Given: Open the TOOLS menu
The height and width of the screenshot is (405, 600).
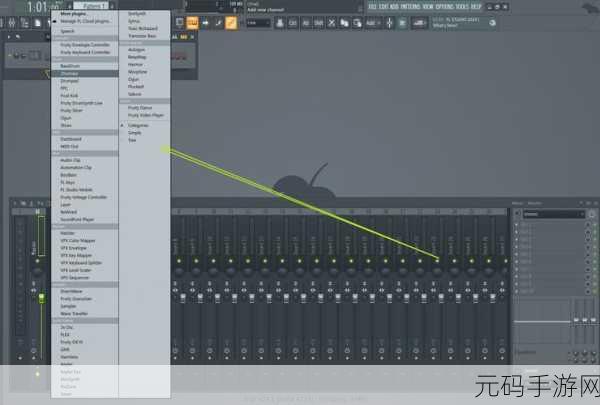Looking at the screenshot, I should point(462,7).
